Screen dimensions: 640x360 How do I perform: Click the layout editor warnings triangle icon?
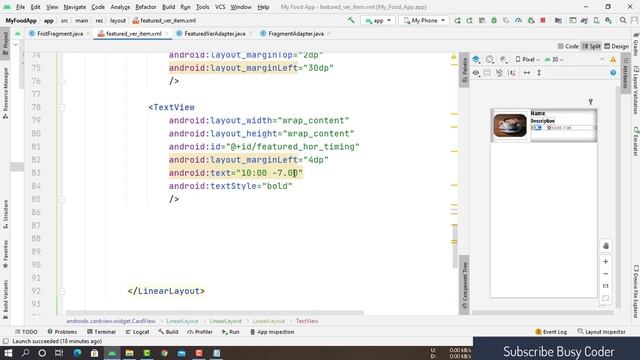[613, 60]
